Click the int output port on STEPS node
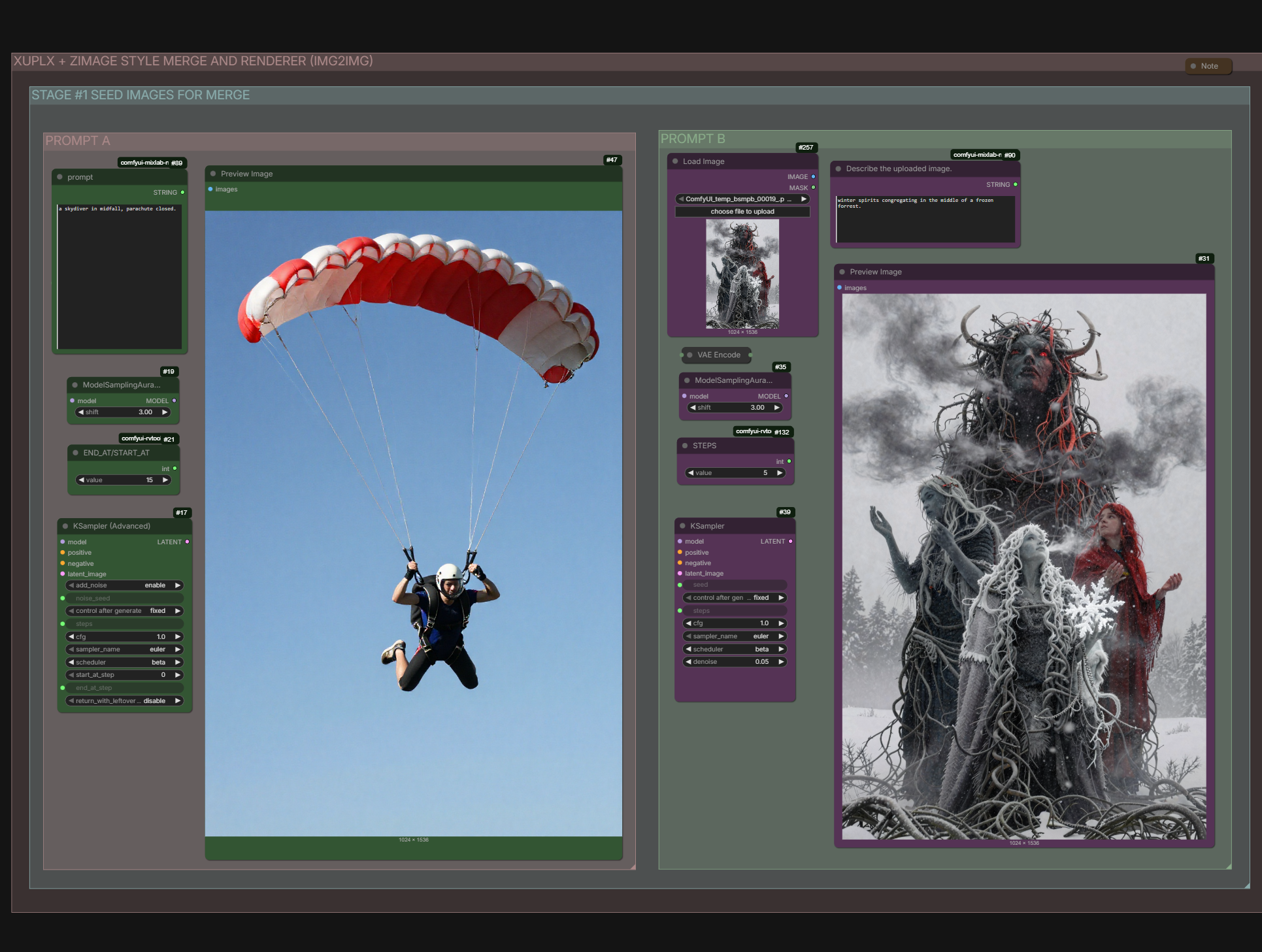The height and width of the screenshot is (952, 1262). point(789,461)
